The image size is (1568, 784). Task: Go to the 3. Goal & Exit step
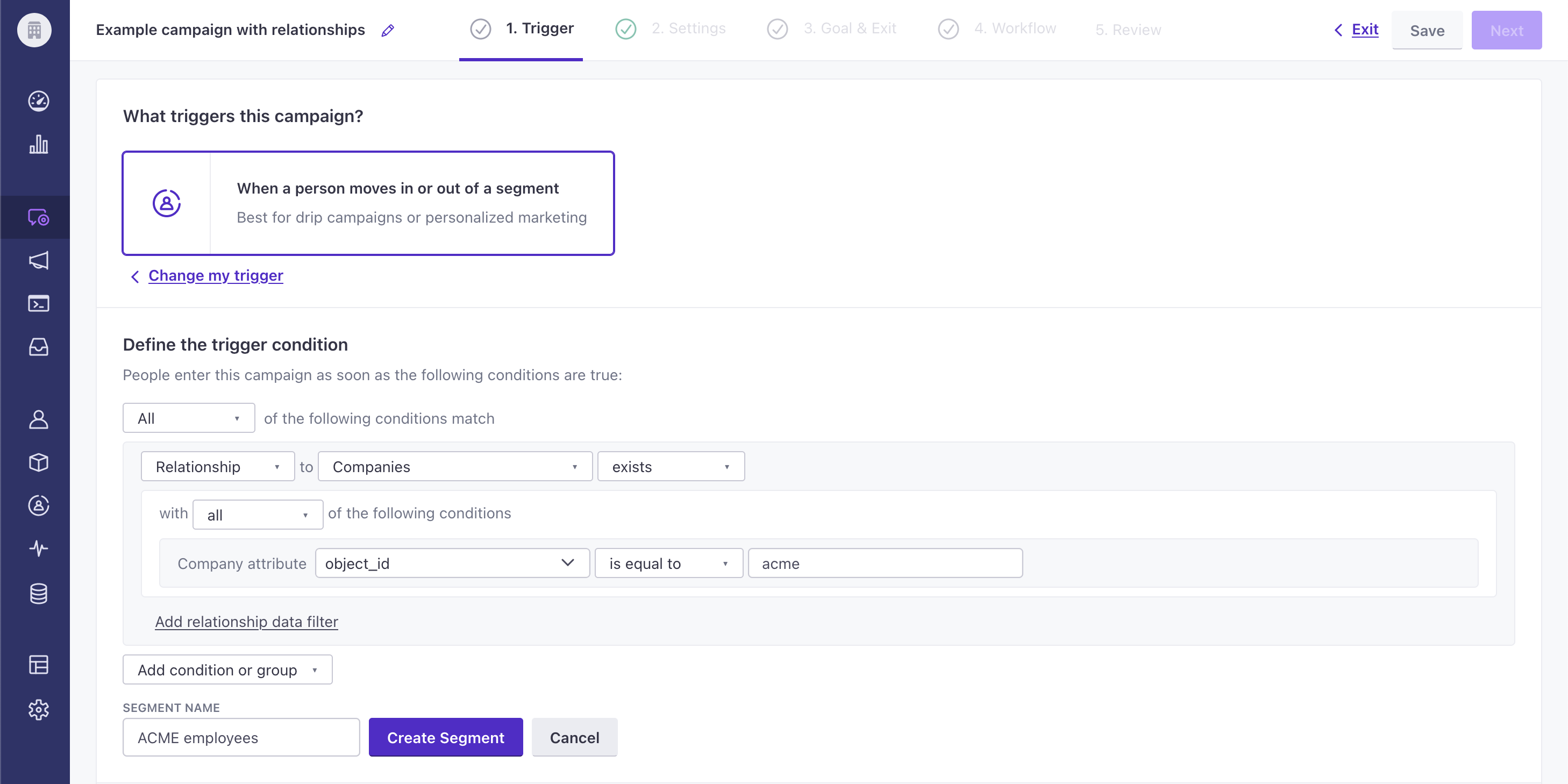click(850, 28)
